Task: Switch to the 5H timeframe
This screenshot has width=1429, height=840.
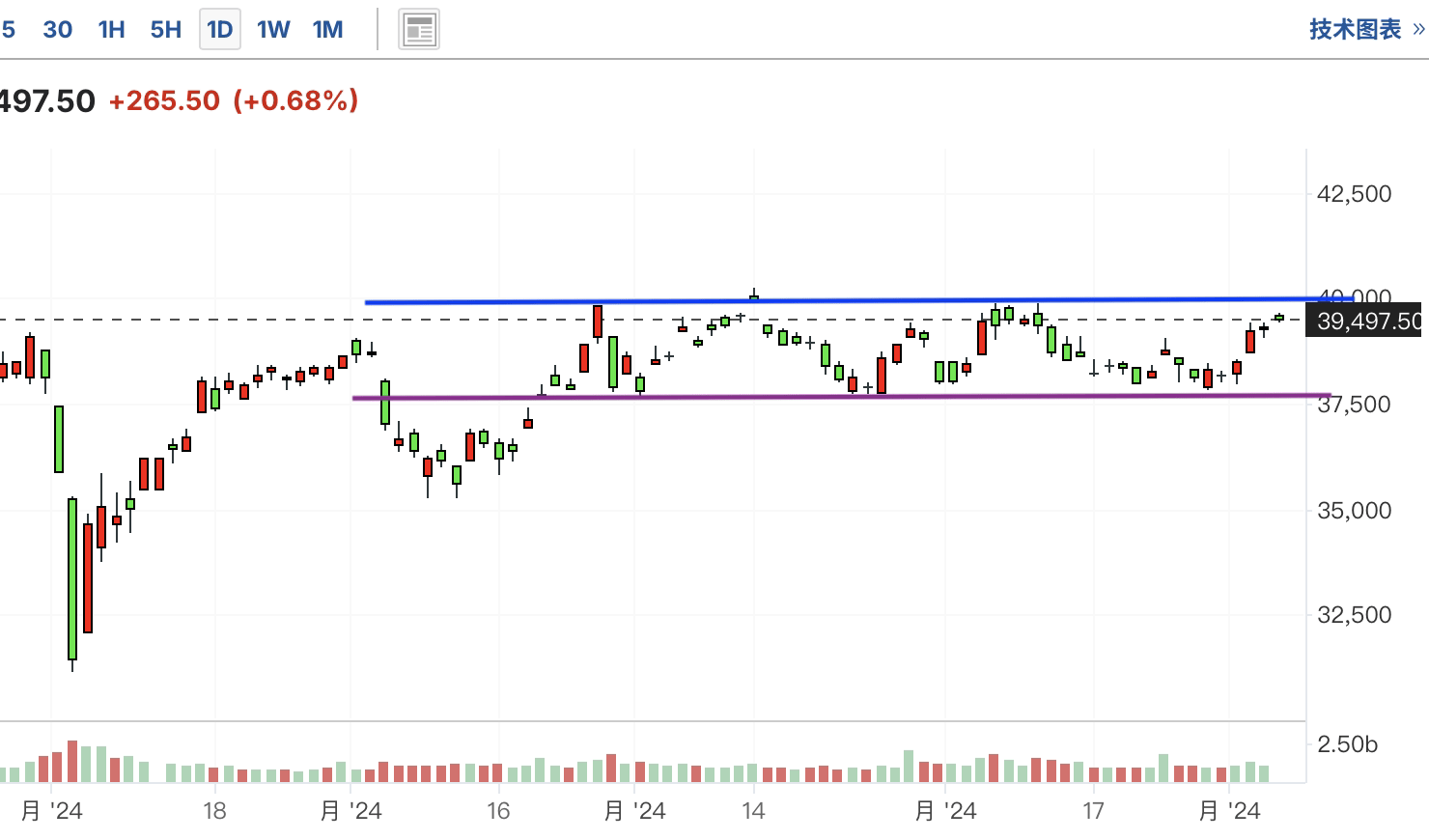Action: (166, 29)
